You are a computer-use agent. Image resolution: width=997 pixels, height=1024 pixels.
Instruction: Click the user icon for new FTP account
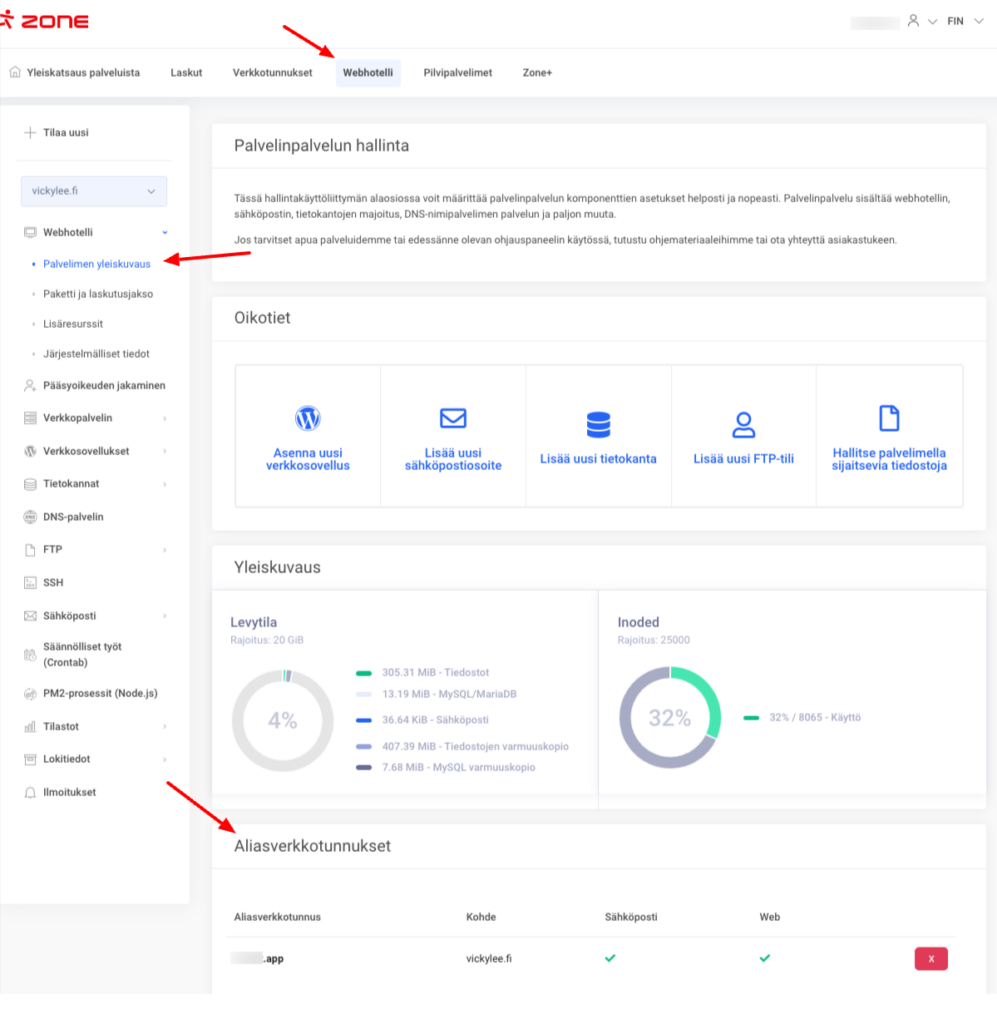743,424
